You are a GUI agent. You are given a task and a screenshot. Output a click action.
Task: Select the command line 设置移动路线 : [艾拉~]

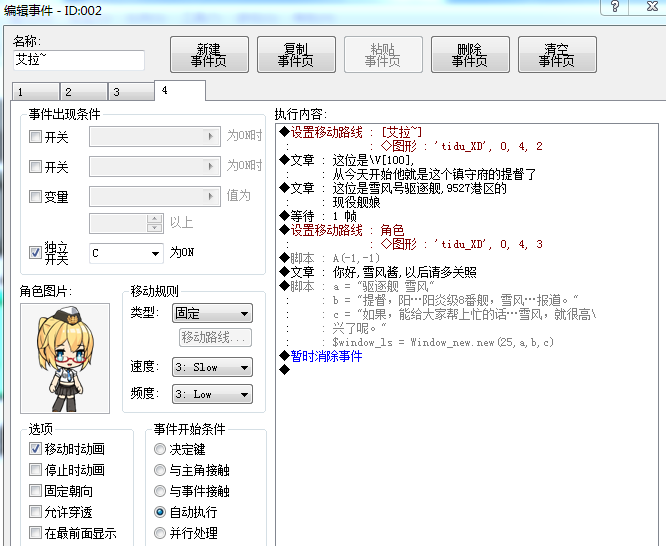[351, 133]
